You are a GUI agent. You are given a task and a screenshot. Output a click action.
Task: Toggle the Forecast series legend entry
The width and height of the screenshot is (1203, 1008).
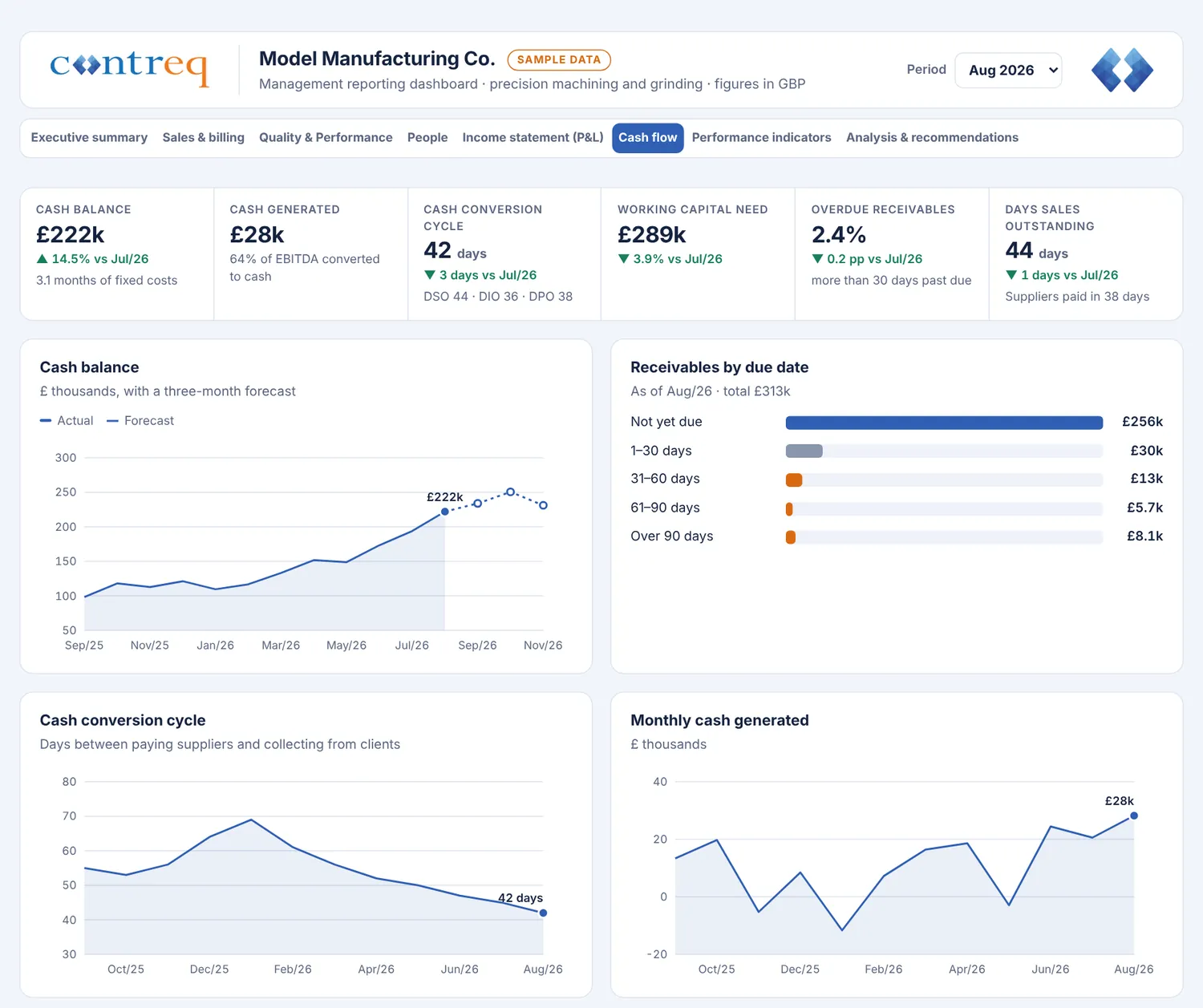pyautogui.click(x=140, y=421)
